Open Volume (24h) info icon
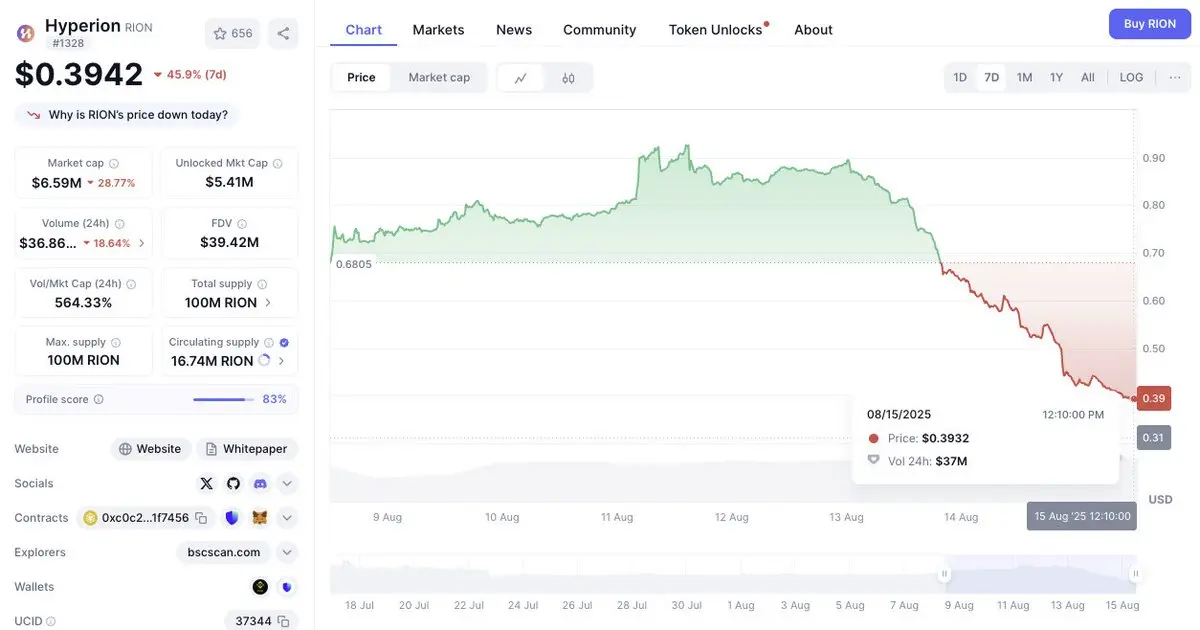This screenshot has width=1200, height=630. coord(120,224)
